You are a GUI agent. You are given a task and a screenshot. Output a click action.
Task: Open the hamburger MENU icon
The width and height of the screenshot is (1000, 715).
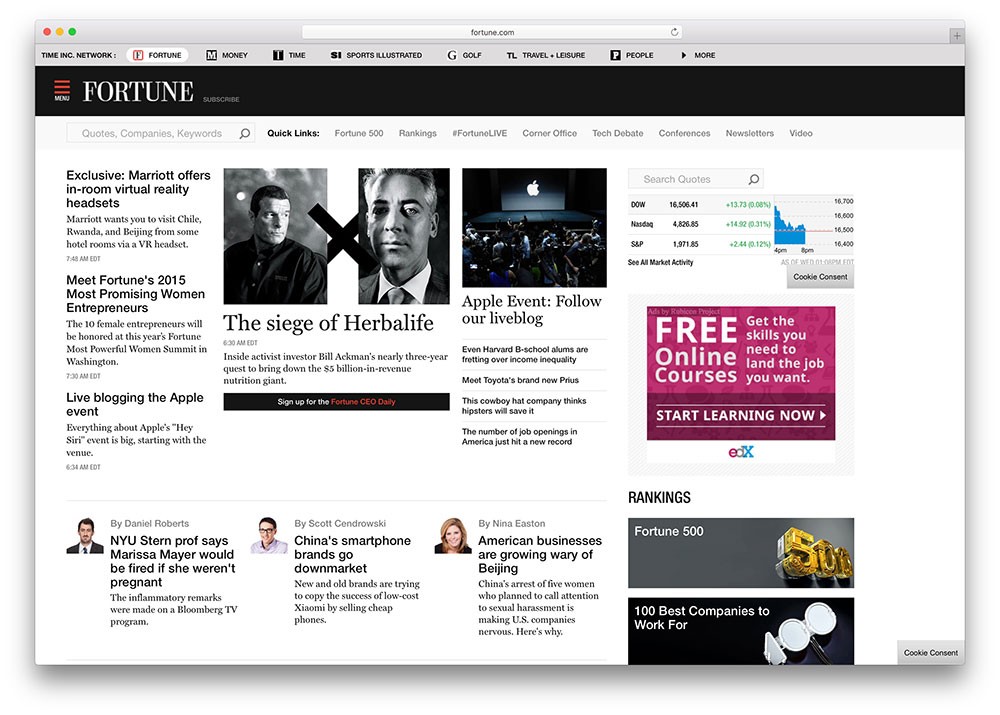(62, 90)
